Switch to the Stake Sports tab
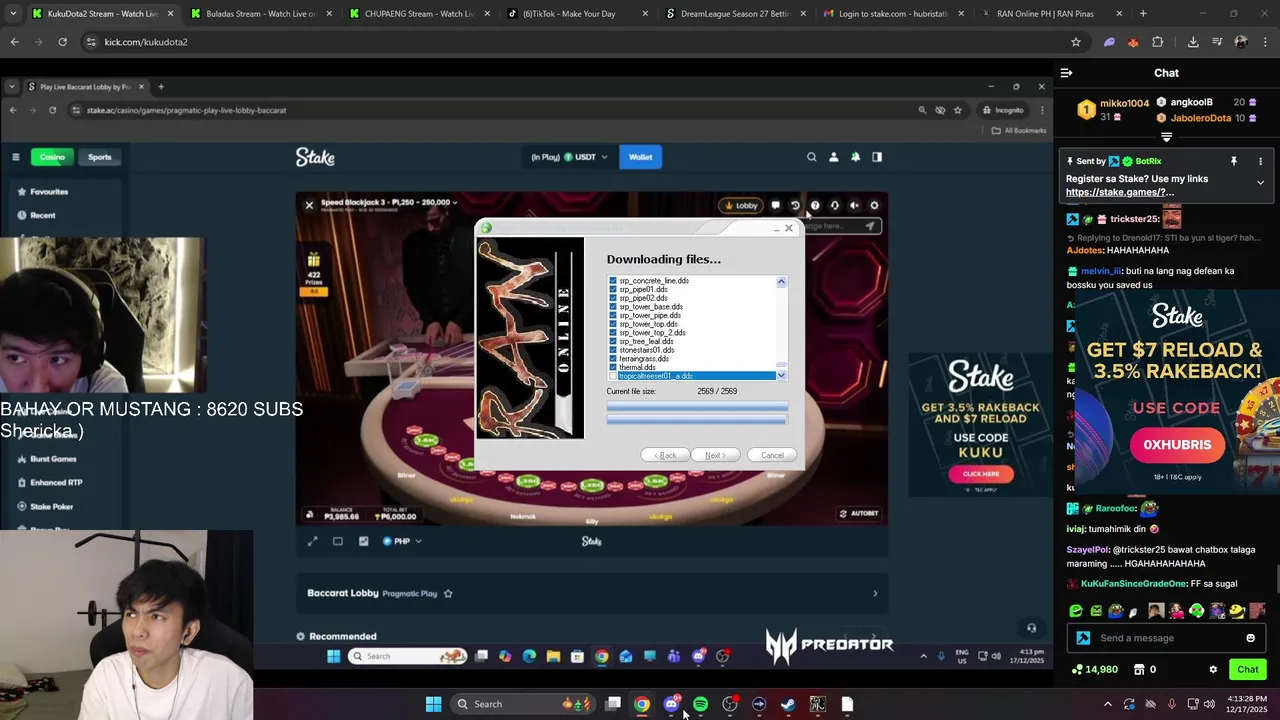1280x720 pixels. coord(100,157)
